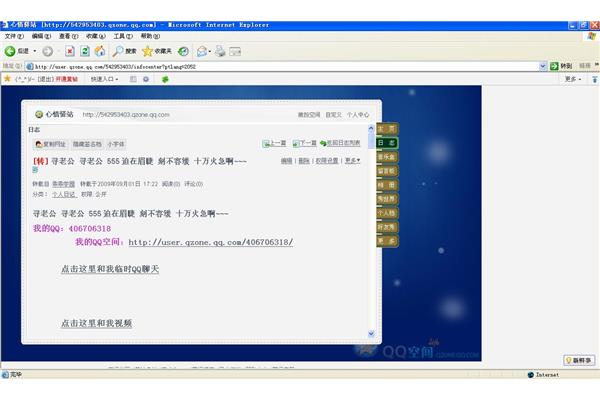Click the small icon below the [转] title
The width and height of the screenshot is (600, 400).
35,170
